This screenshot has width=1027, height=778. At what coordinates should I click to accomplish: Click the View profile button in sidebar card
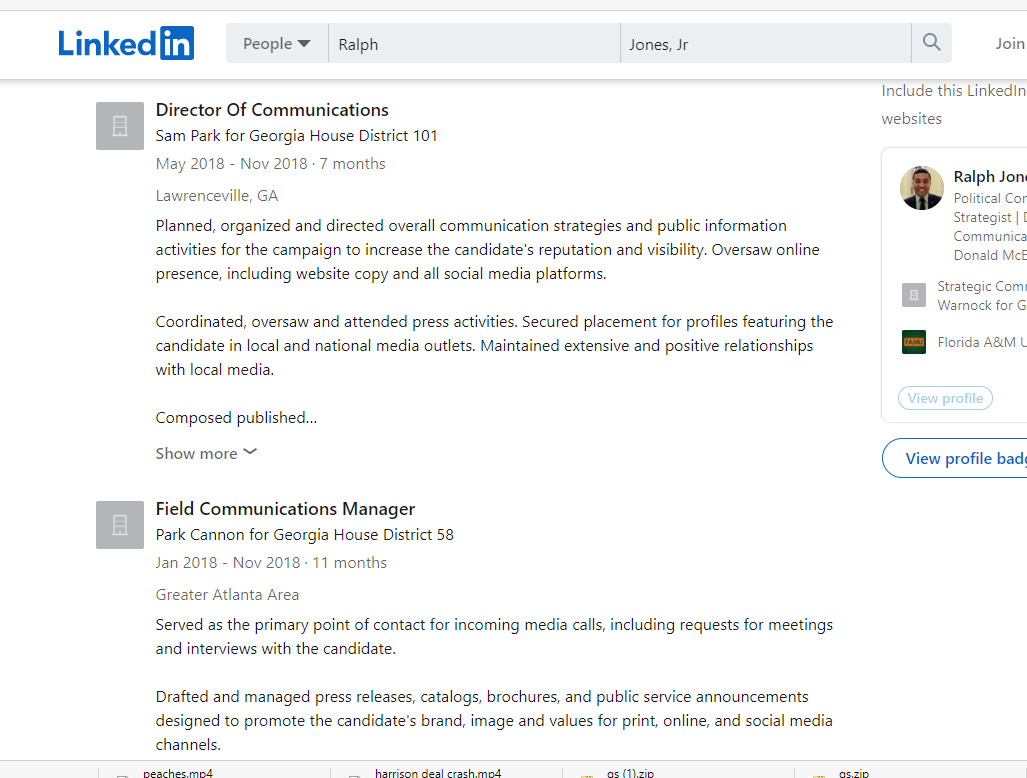click(945, 398)
